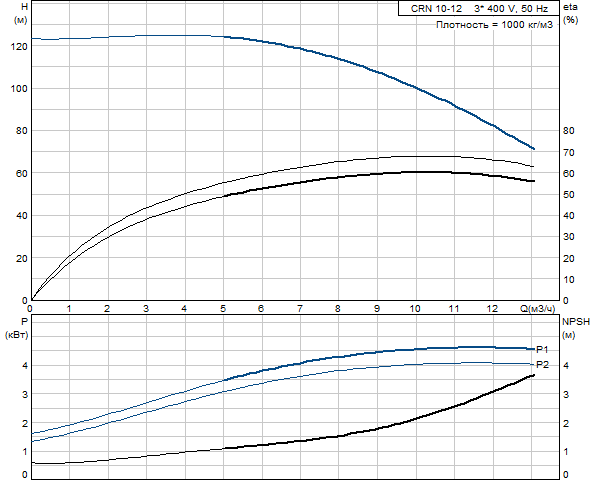Click the flow value 12 on Q axis
Viewport: 592px width, 480px height.
coord(492,309)
